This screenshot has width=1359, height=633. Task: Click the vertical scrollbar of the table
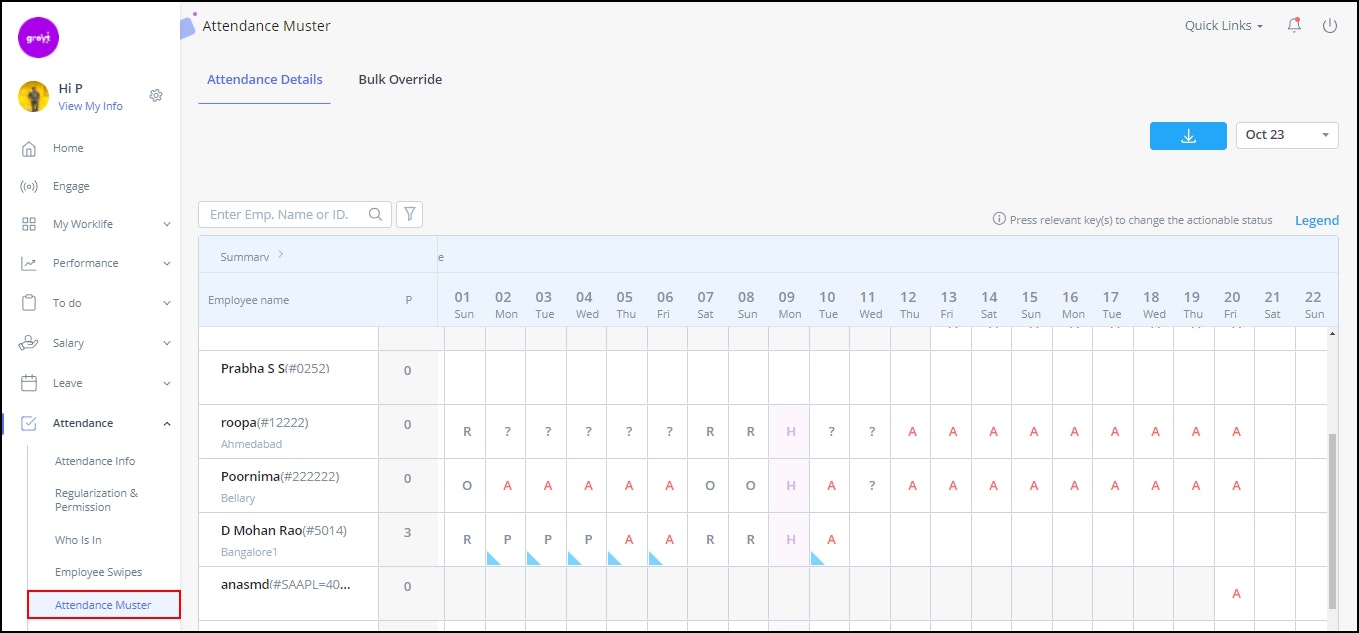click(x=1332, y=520)
